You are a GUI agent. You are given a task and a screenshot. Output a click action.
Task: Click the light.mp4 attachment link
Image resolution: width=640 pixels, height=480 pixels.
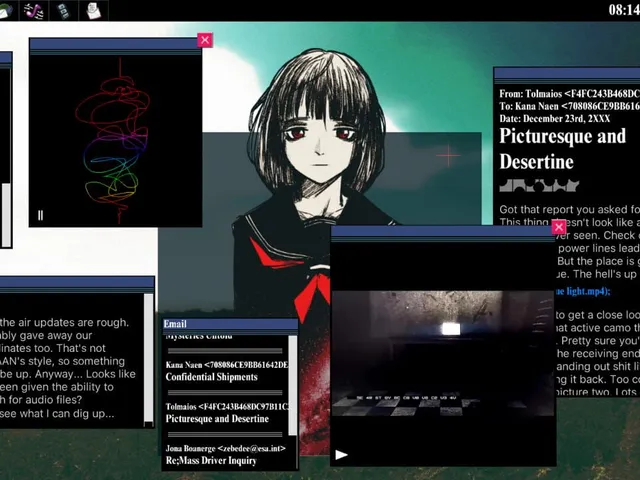tap(584, 291)
